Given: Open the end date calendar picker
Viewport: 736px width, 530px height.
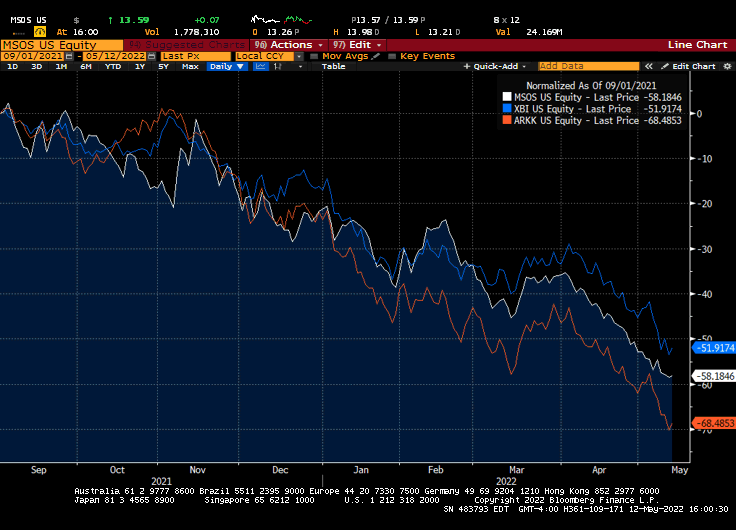Looking at the screenshot, I should [152, 56].
